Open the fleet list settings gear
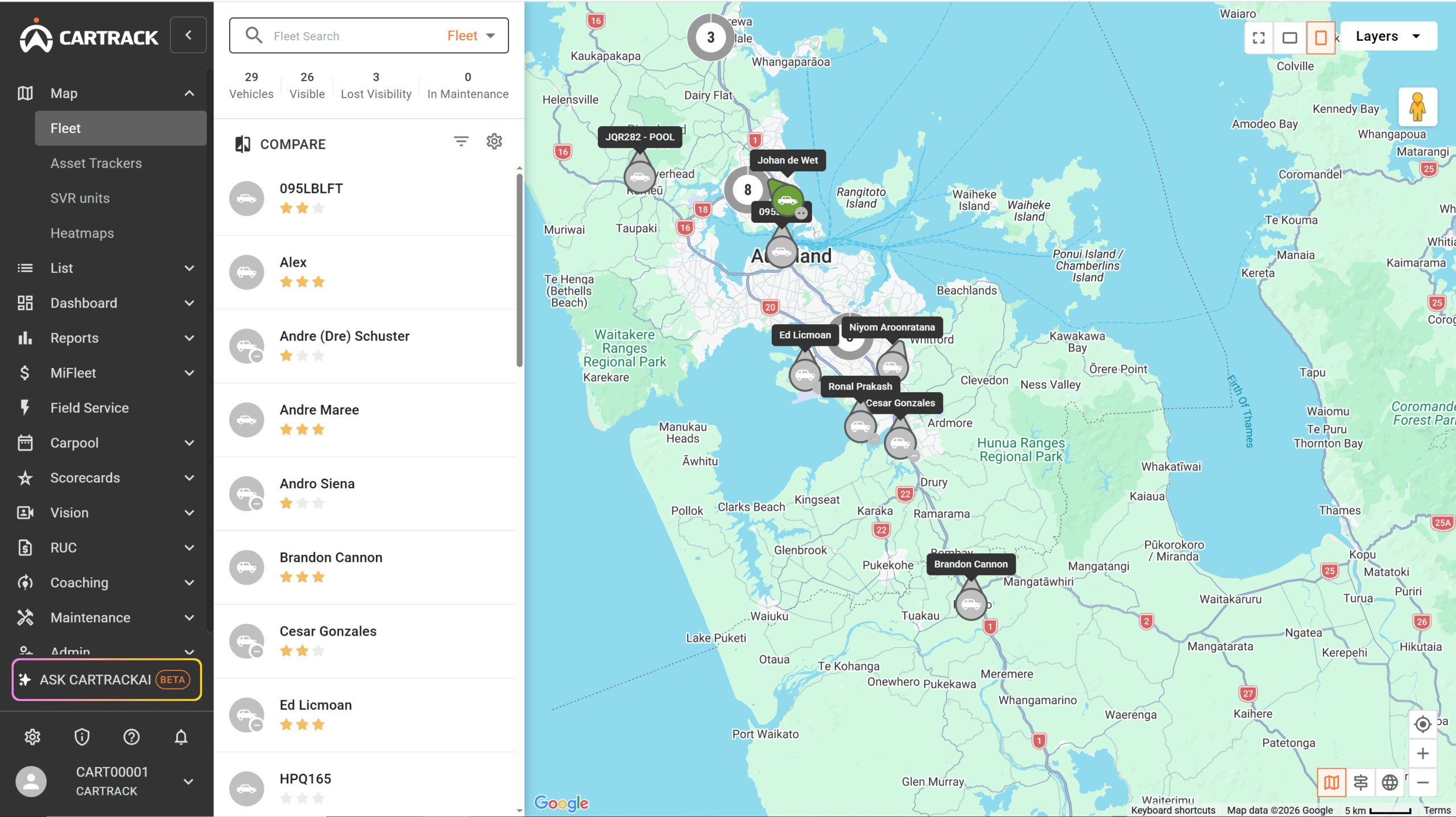Image resolution: width=1456 pixels, height=817 pixels. (x=494, y=141)
